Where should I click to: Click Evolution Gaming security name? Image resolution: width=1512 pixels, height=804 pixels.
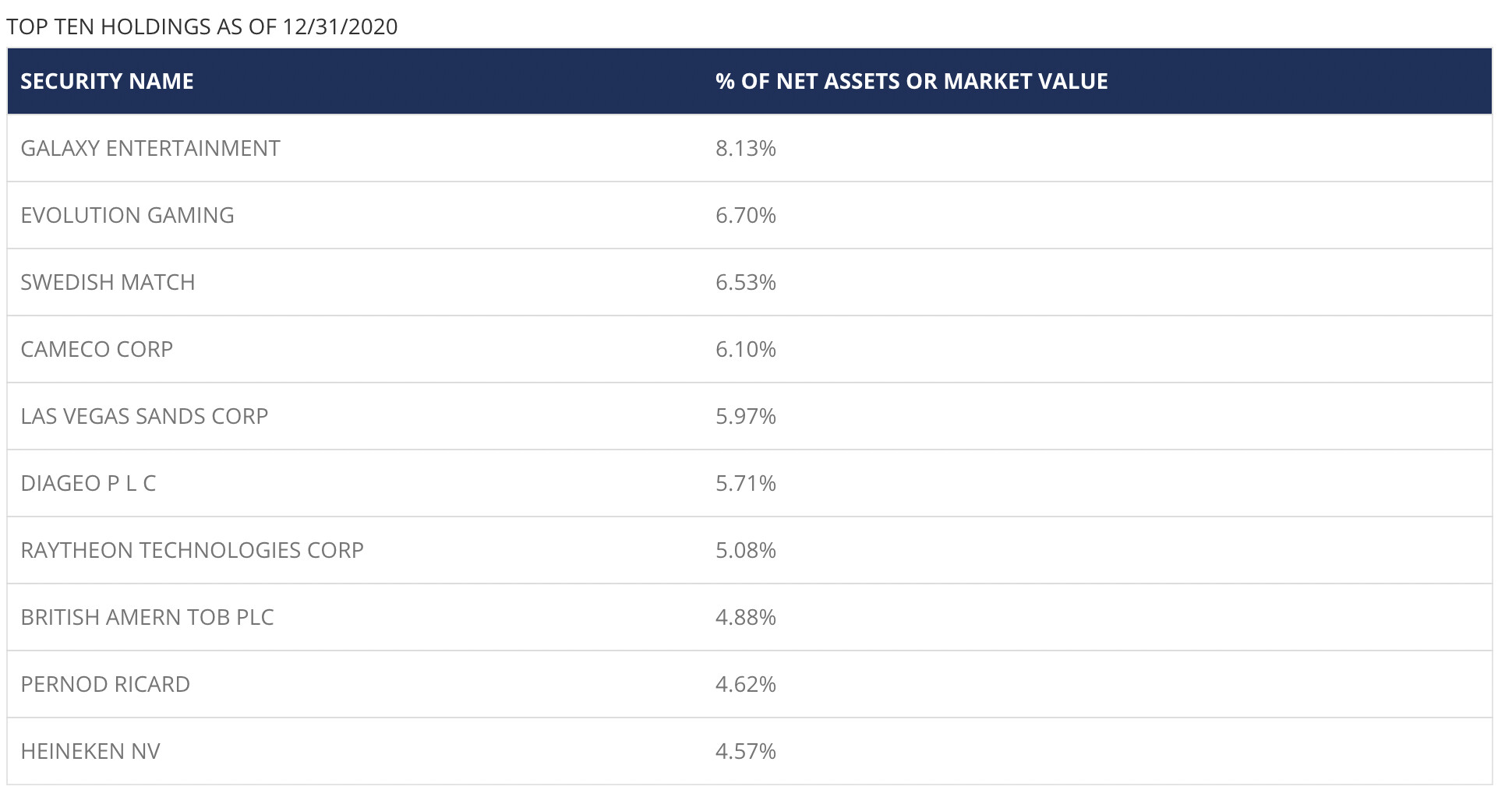click(127, 216)
